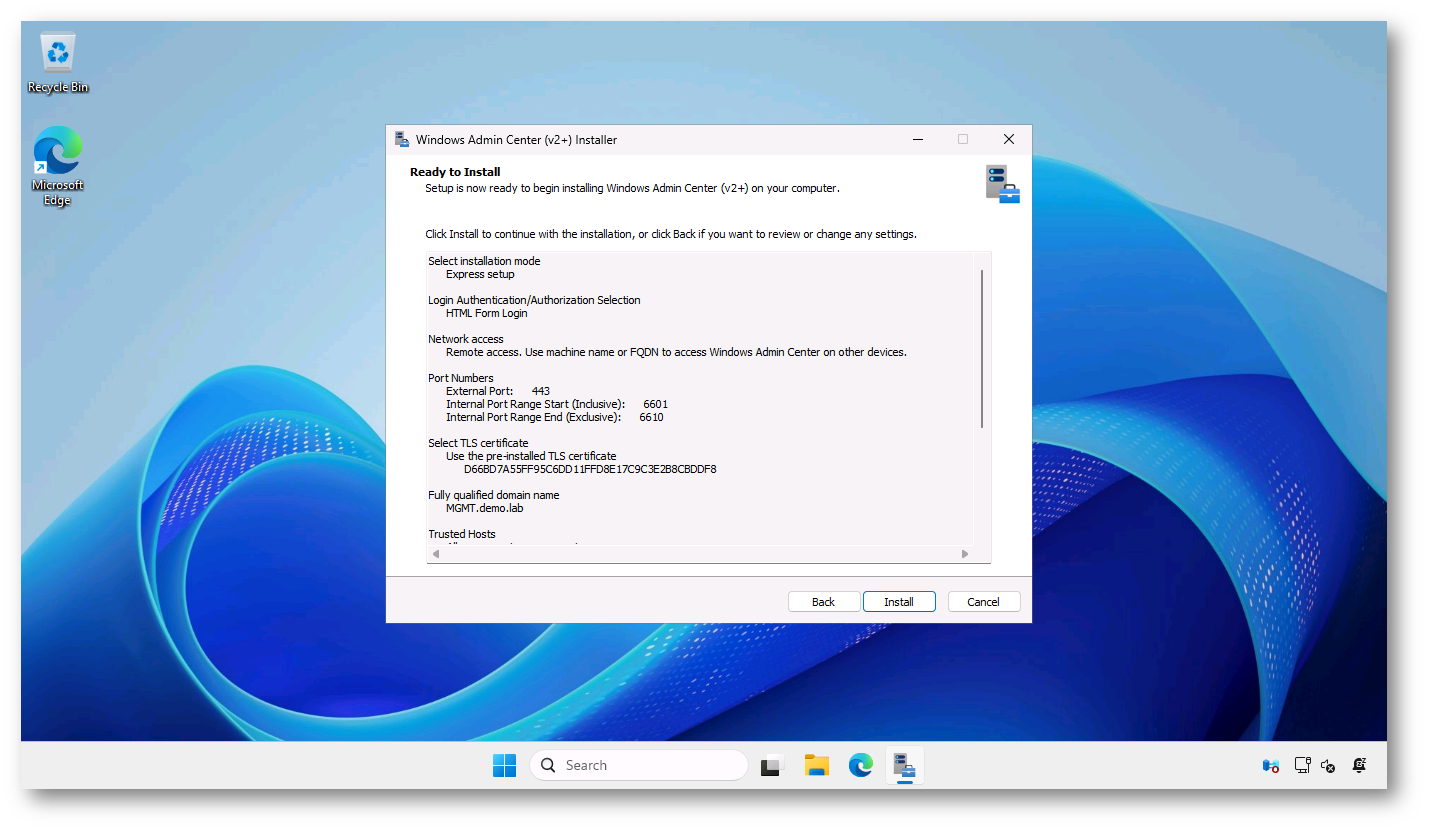Image resolution: width=1429 pixels, height=831 pixels.
Task: Click the Windows Admin Center logo in header
Action: click(1002, 184)
